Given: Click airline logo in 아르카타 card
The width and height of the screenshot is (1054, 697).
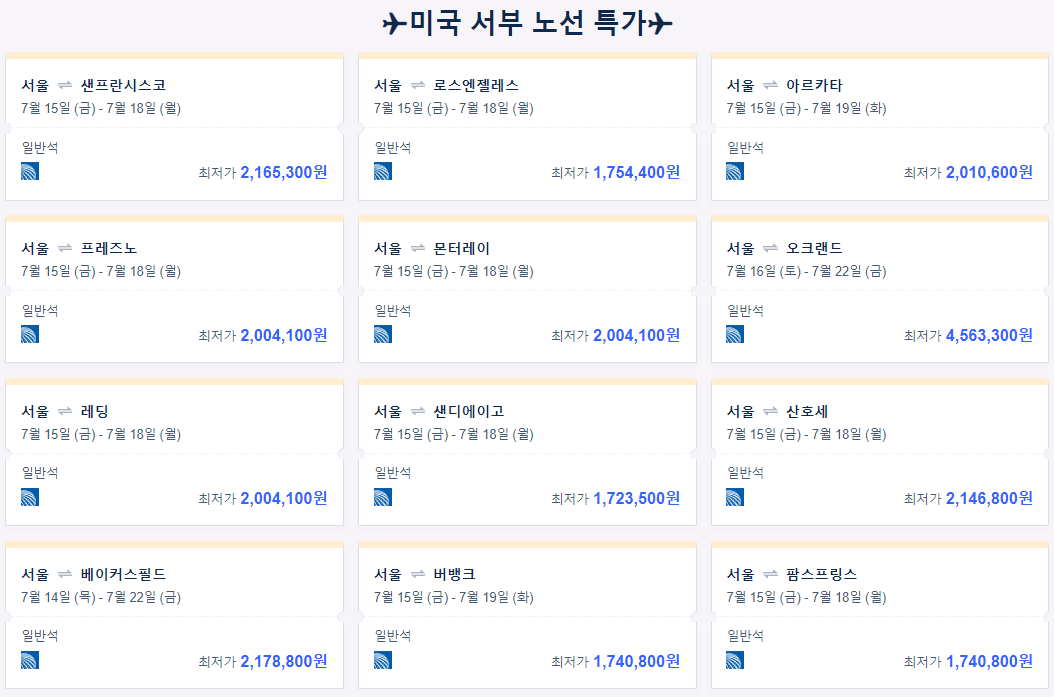Looking at the screenshot, I should [735, 171].
